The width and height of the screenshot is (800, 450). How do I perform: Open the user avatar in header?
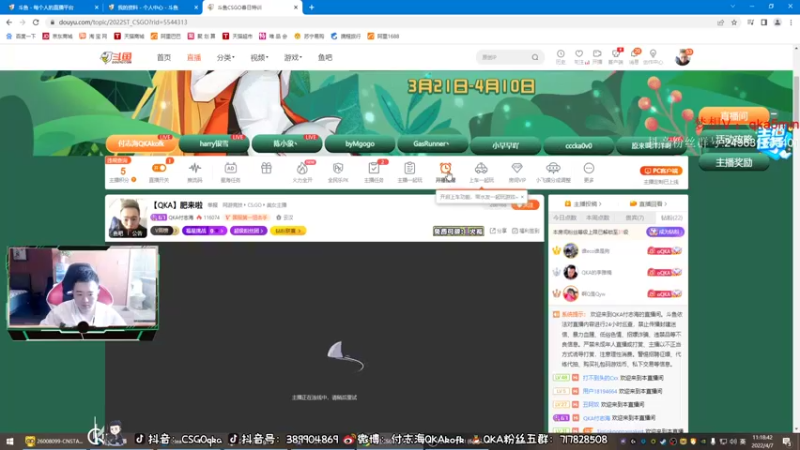click(x=683, y=58)
